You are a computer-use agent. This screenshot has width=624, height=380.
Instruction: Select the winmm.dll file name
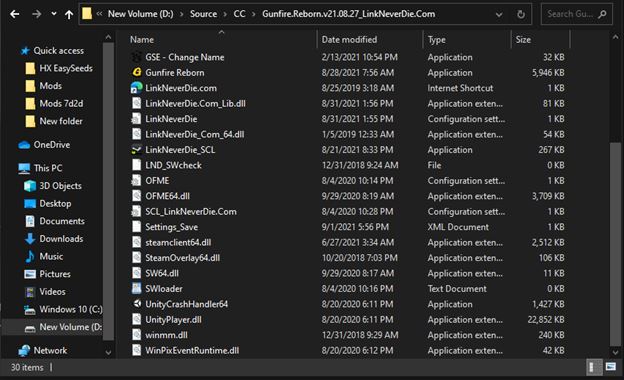pyautogui.click(x=166, y=335)
